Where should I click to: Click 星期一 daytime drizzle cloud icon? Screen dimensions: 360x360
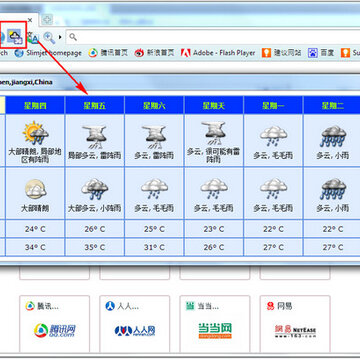pyautogui.click(x=273, y=136)
